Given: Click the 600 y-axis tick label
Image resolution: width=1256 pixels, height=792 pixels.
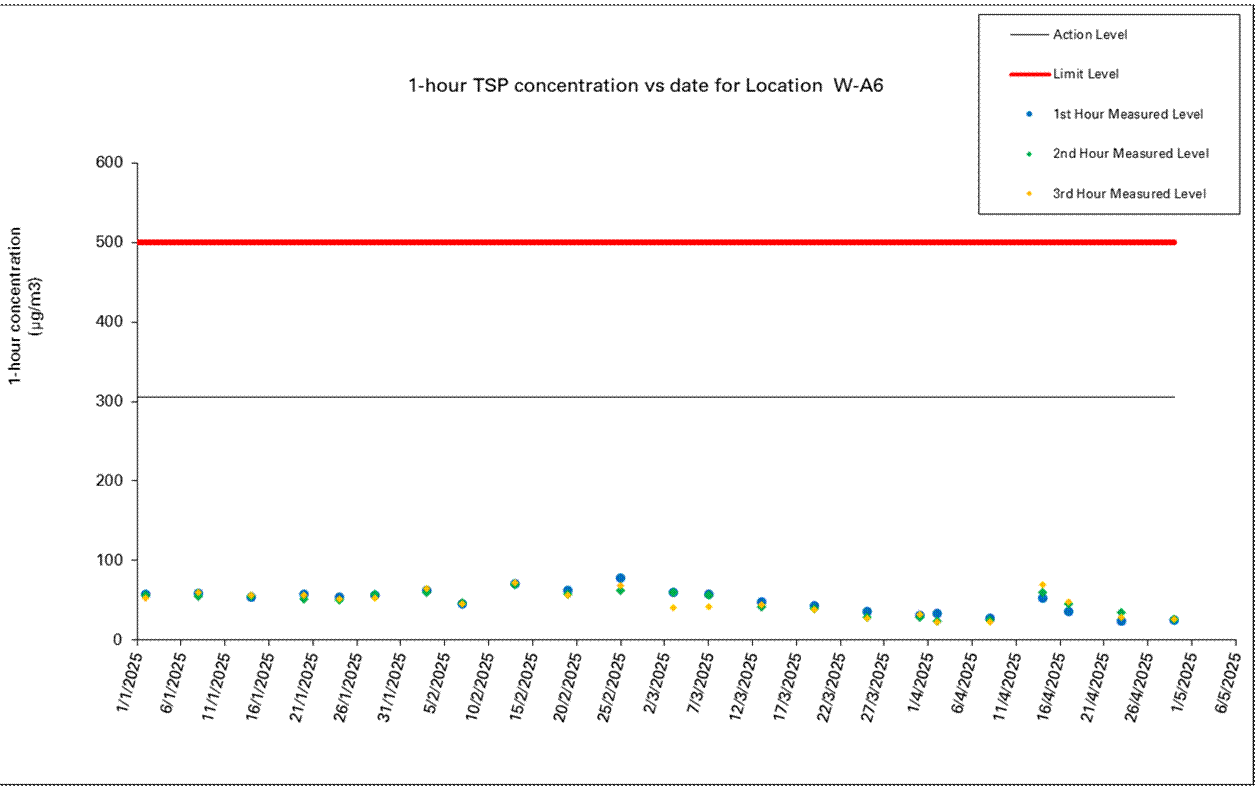Looking at the screenshot, I should [x=112, y=163].
